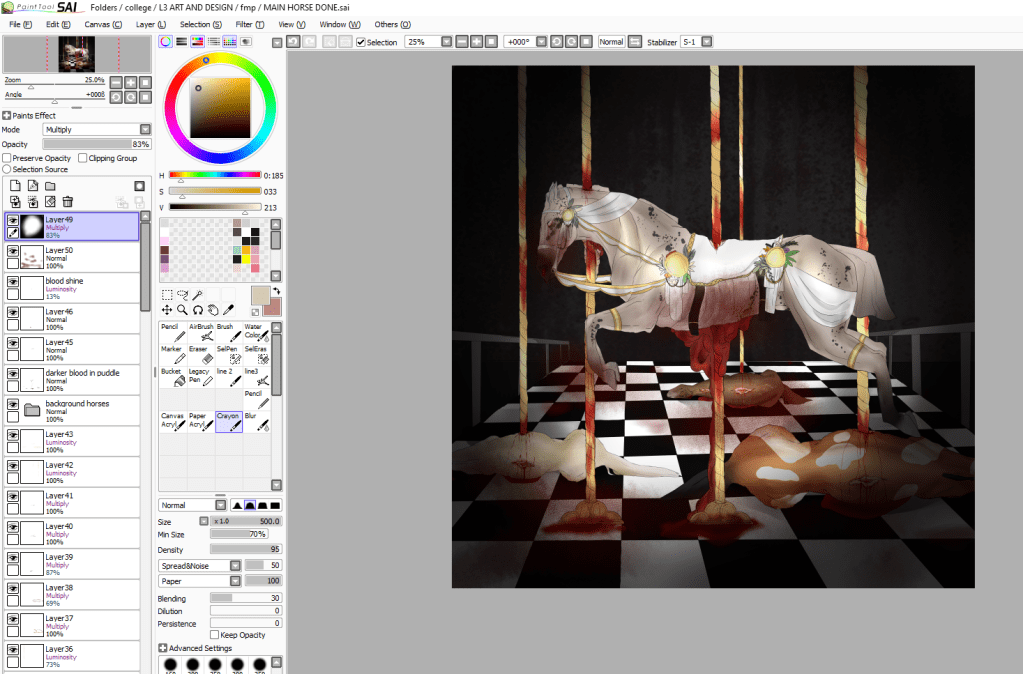The image size is (1023, 674).
Task: Uncheck the Selection checkbox in toolbar
Action: pyautogui.click(x=361, y=42)
